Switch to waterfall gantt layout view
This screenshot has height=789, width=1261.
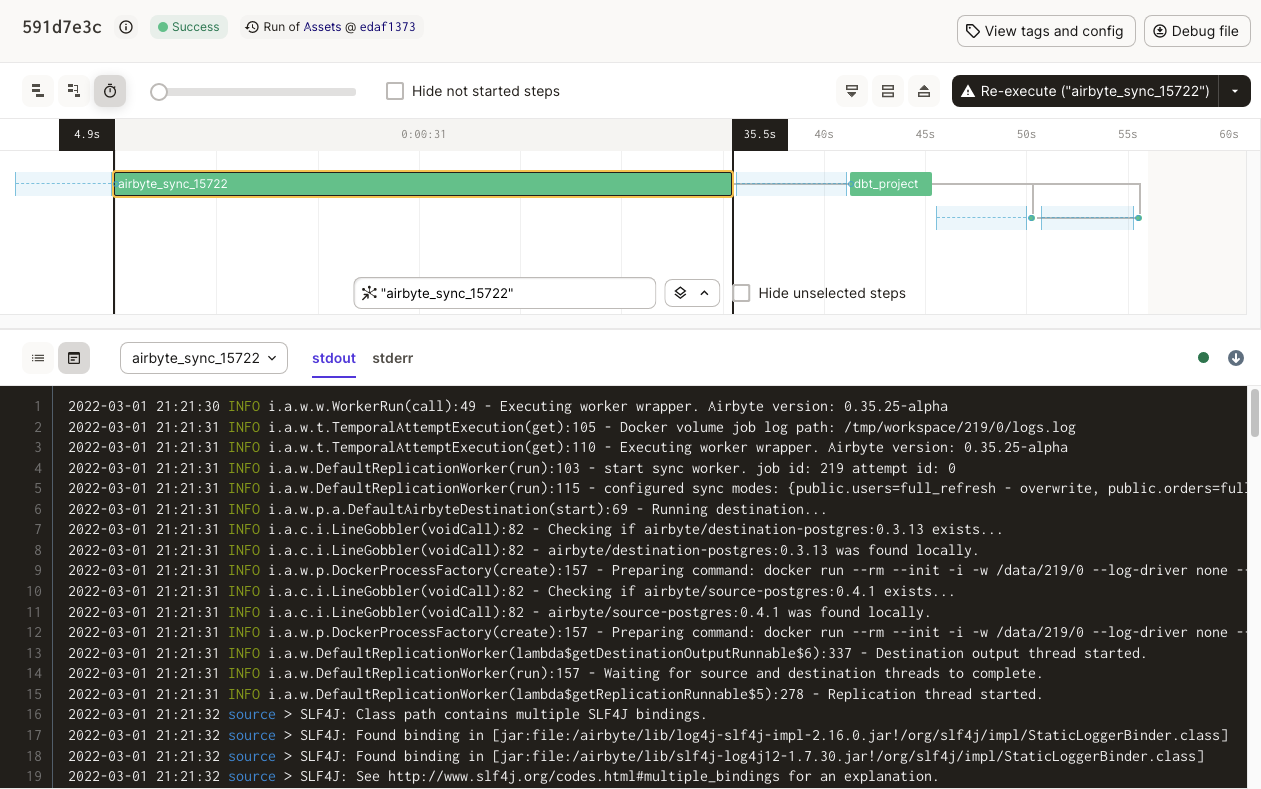click(74, 91)
